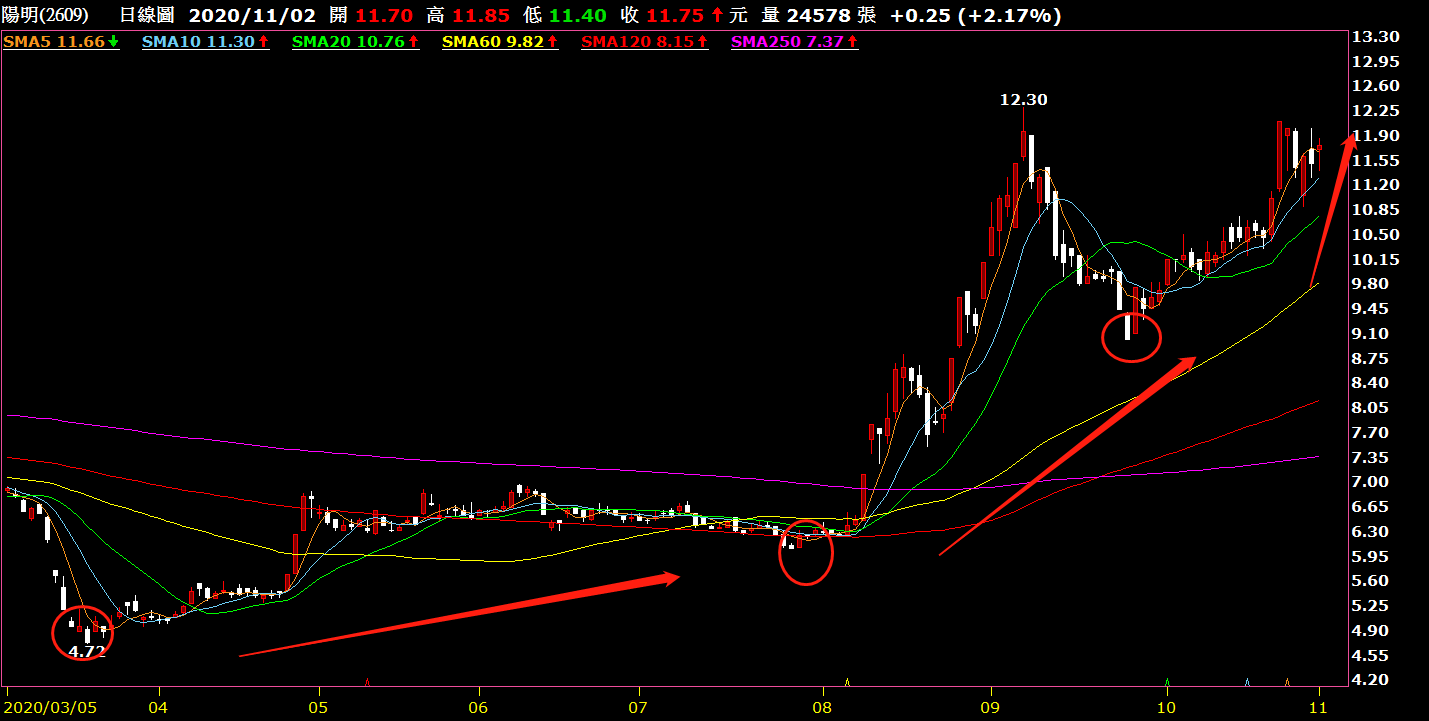
Task: Click the yellow triangle marker near 08 on axis
Action: click(847, 682)
